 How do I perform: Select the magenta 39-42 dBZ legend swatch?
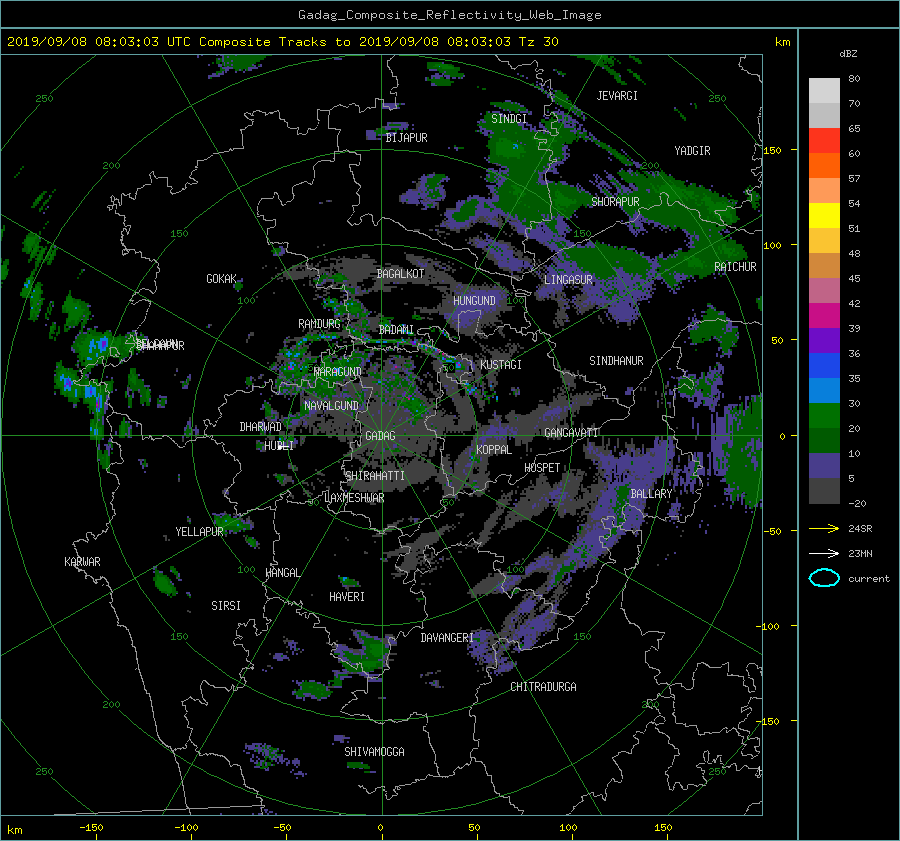tap(824, 315)
